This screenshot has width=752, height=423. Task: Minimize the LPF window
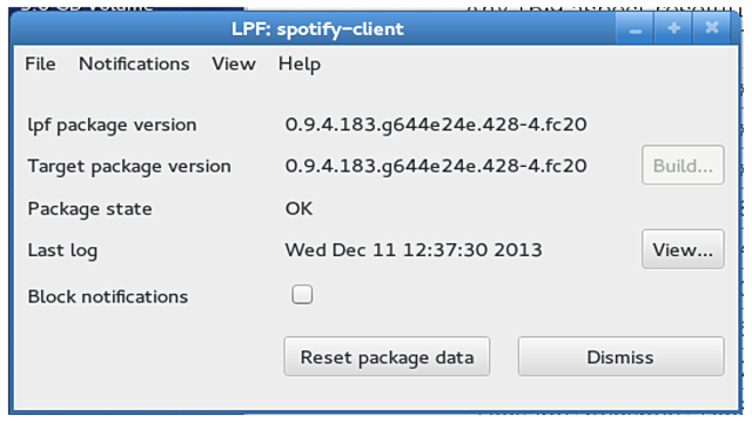pos(635,29)
